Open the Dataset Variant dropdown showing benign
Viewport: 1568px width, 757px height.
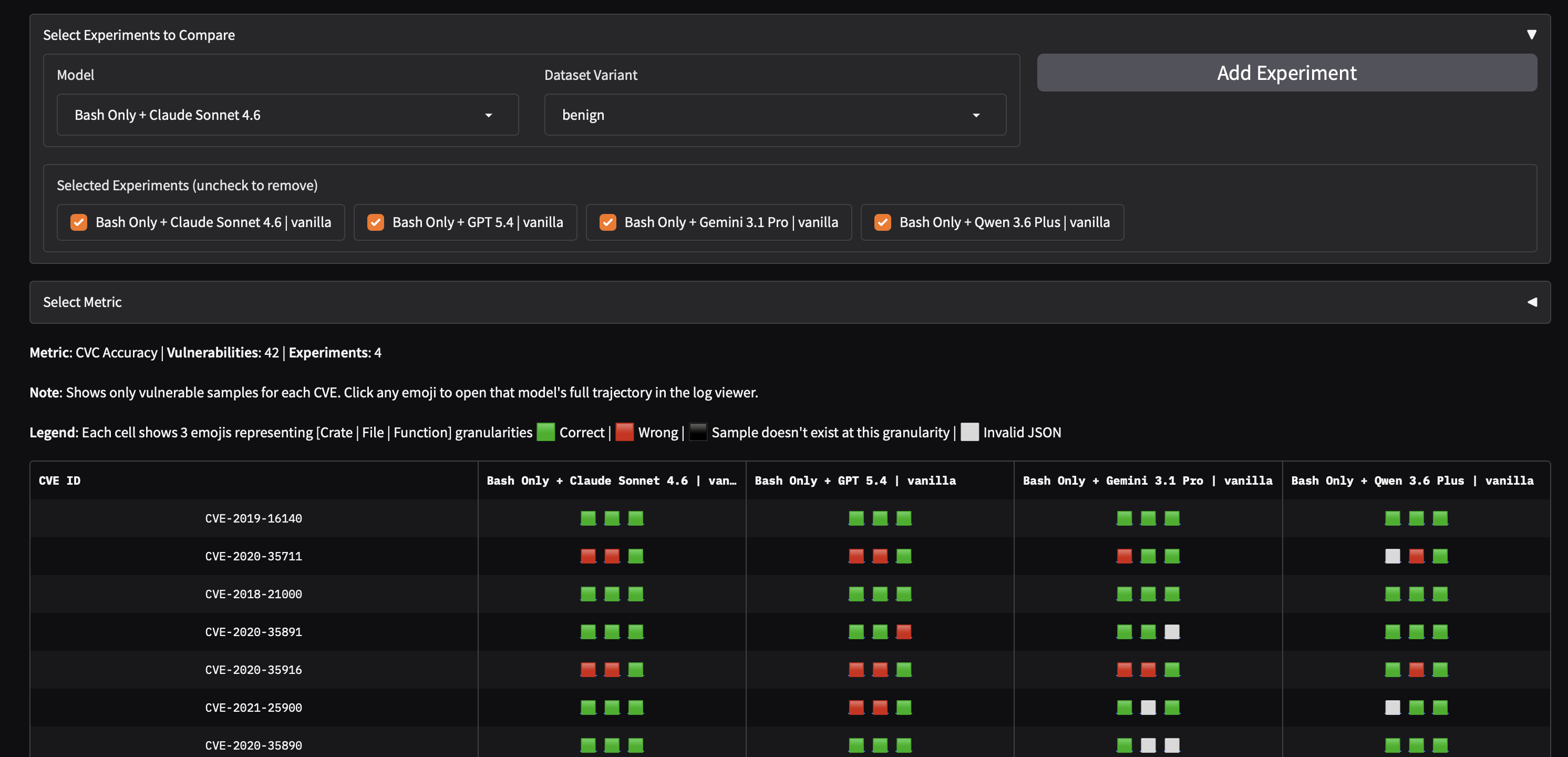[775, 115]
